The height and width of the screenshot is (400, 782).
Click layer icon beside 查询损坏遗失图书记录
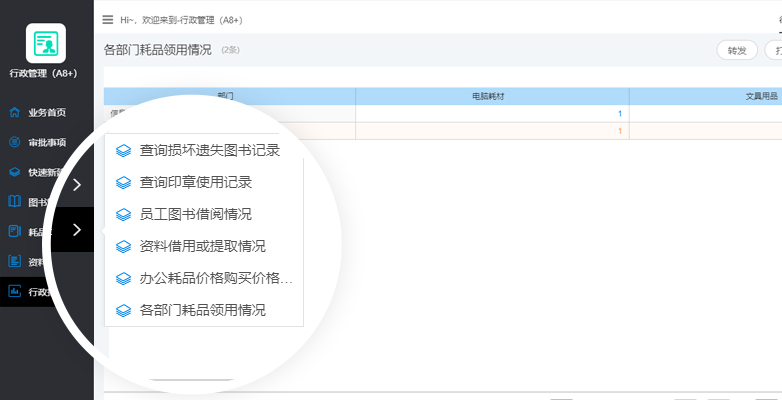(123, 151)
